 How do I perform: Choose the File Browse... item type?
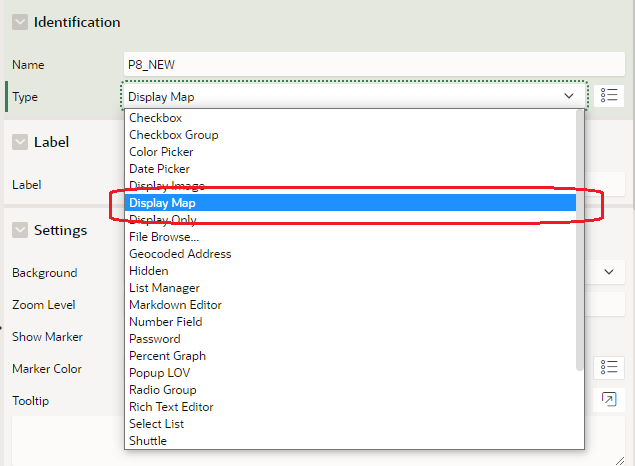(164, 237)
